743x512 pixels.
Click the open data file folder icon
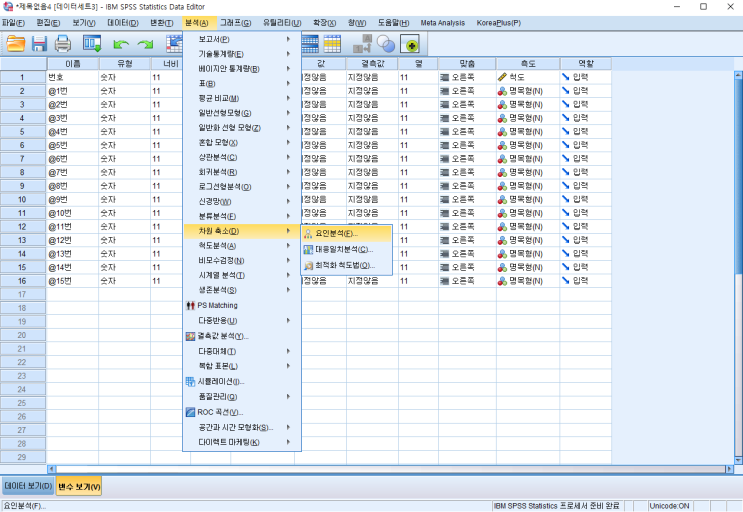pyautogui.click(x=16, y=44)
